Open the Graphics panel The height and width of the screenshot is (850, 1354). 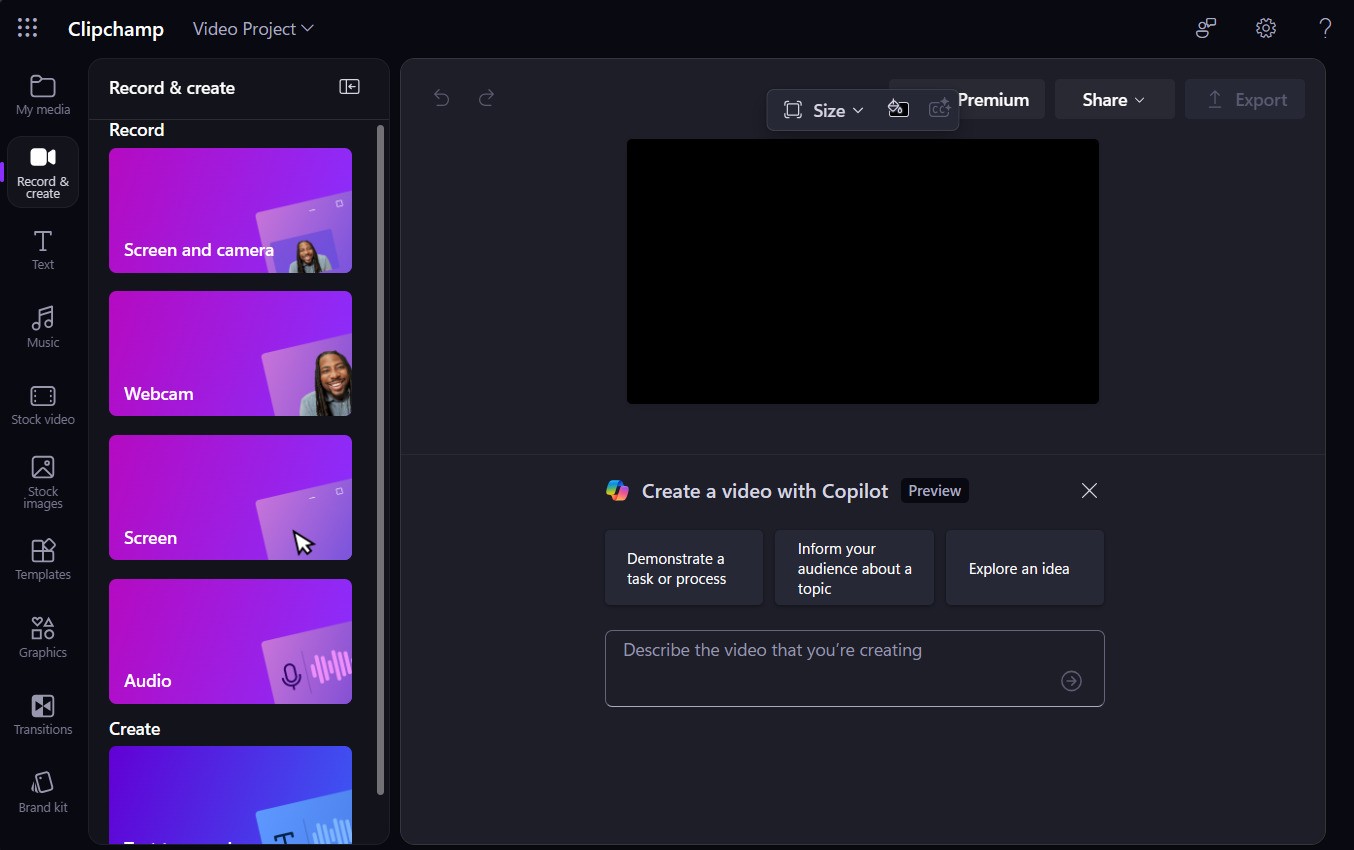pos(42,637)
